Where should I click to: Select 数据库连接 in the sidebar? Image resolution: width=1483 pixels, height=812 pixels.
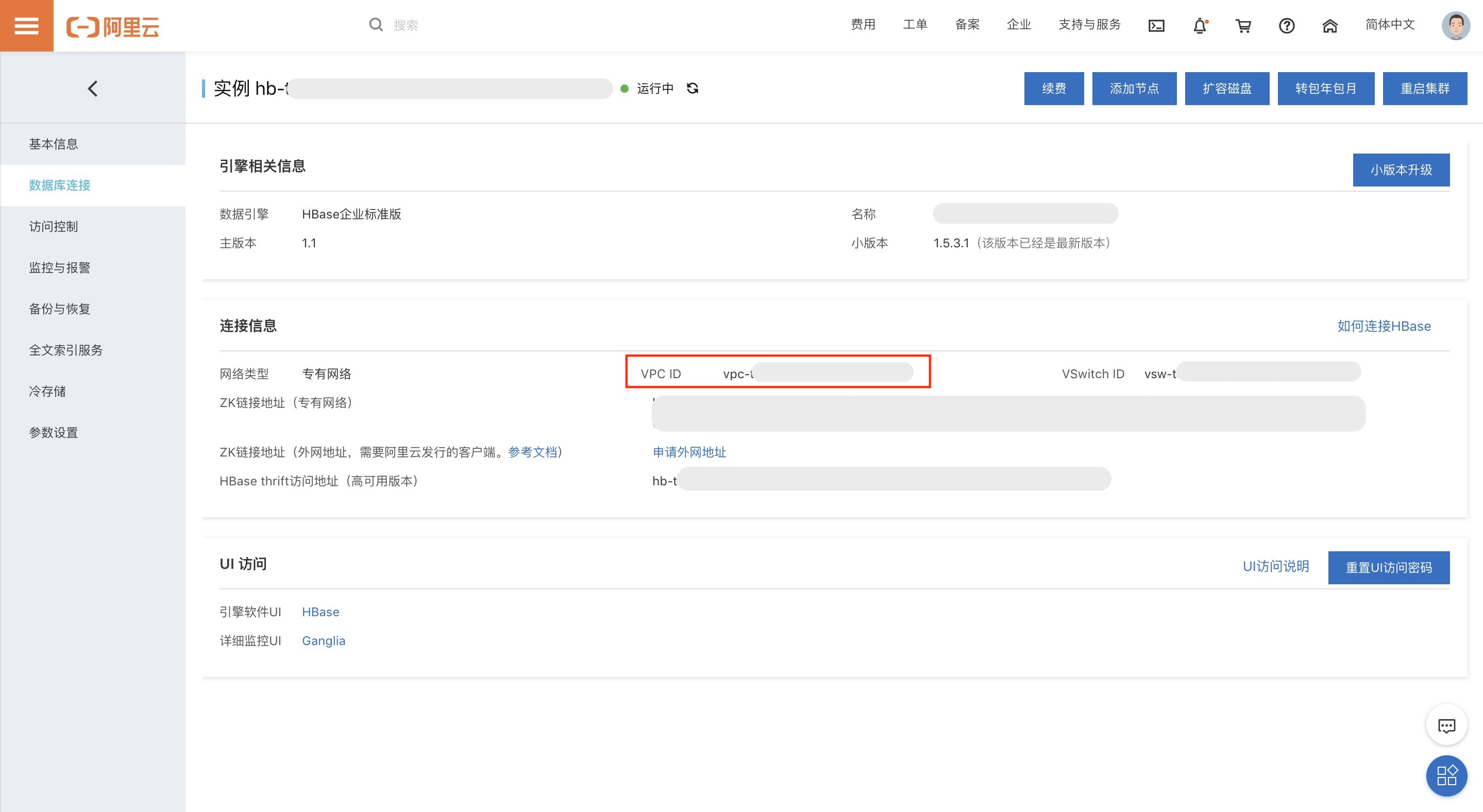point(93,185)
